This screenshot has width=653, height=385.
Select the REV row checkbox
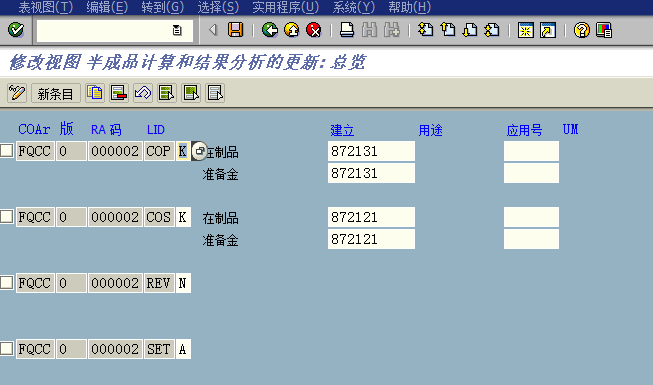click(7, 282)
